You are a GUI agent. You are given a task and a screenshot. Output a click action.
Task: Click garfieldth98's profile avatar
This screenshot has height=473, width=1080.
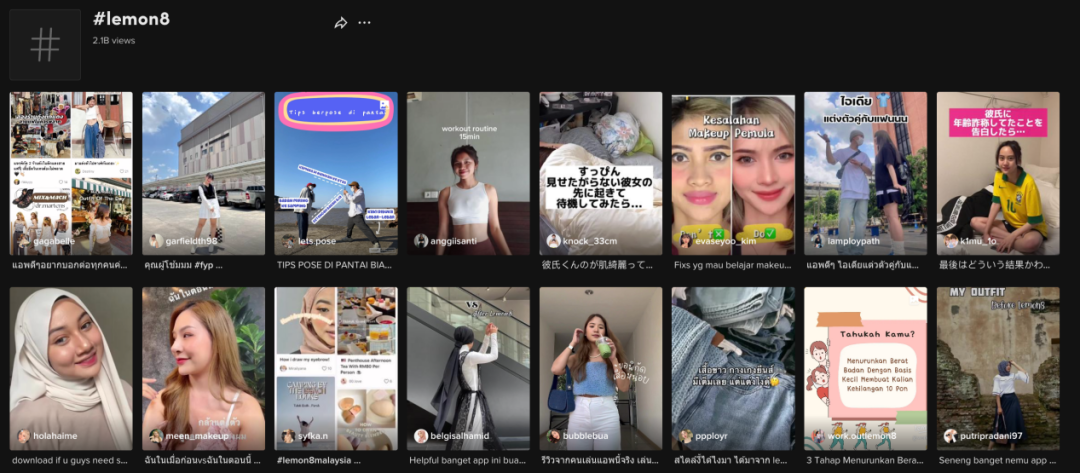pyautogui.click(x=155, y=241)
